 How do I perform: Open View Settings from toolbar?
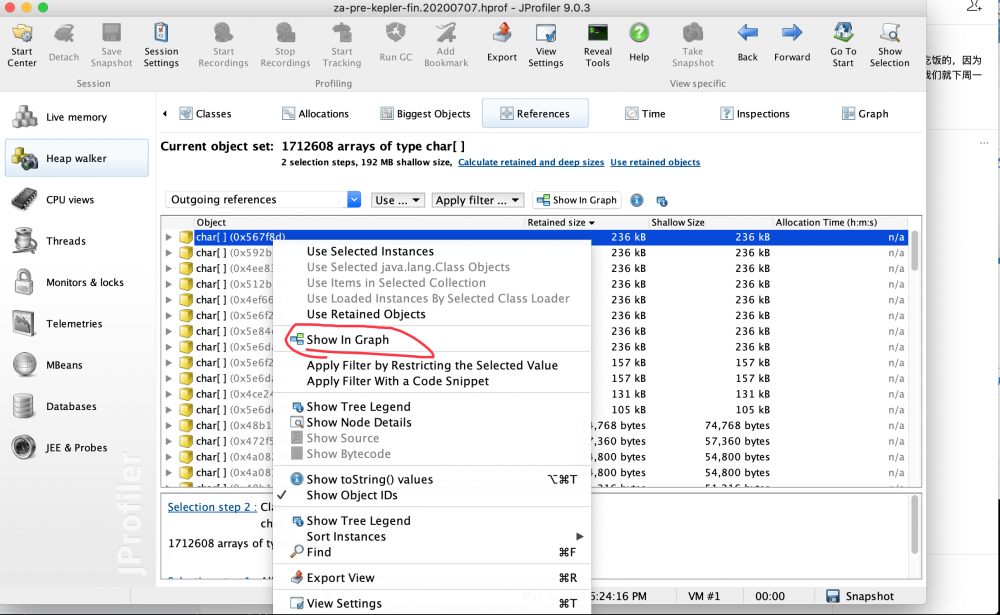coord(545,45)
